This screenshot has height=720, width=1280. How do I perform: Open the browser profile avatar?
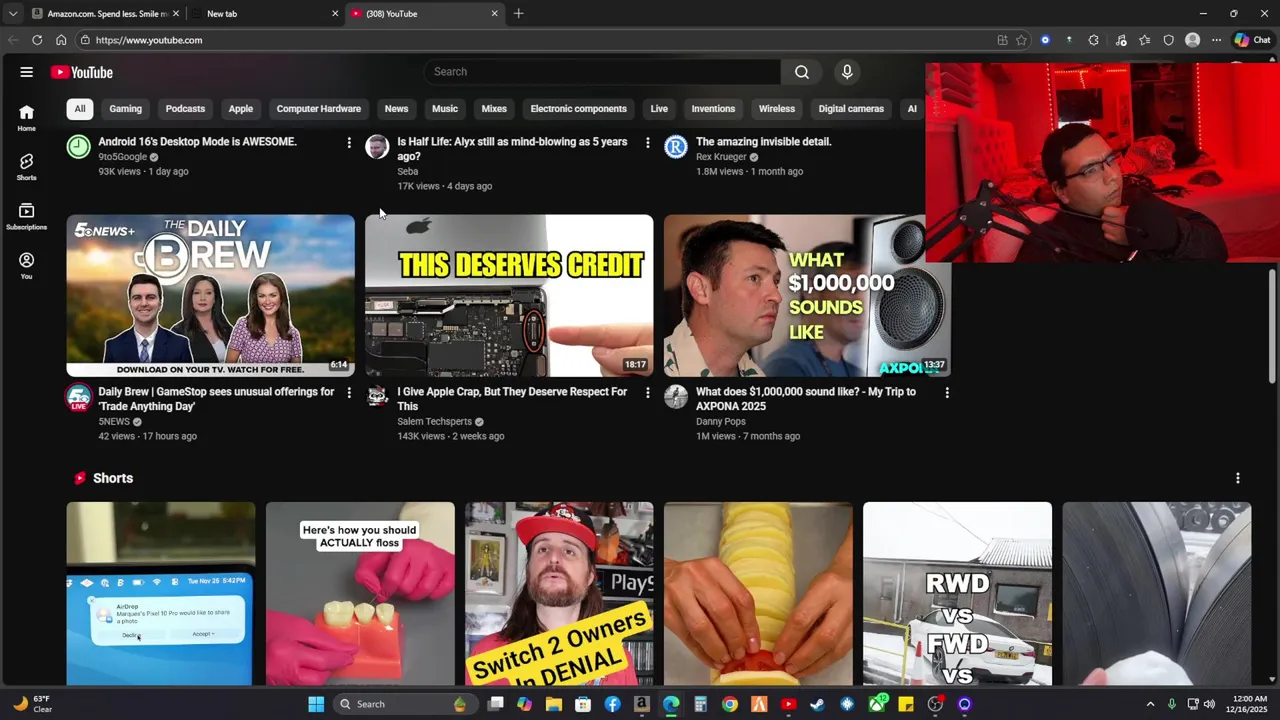tap(1192, 40)
